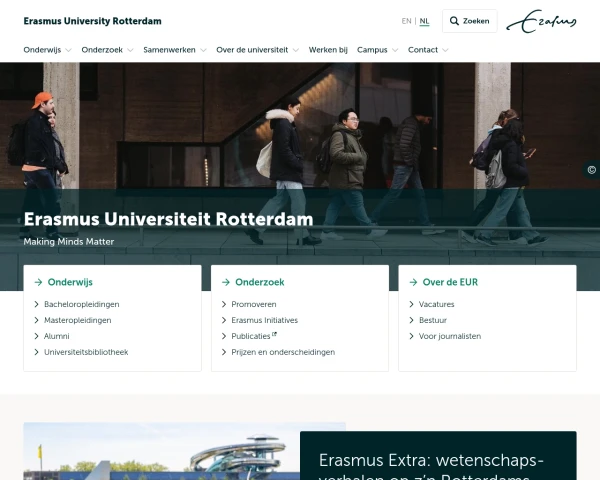Open the Over de EUR heading link
The height and width of the screenshot is (480, 600).
(x=450, y=282)
